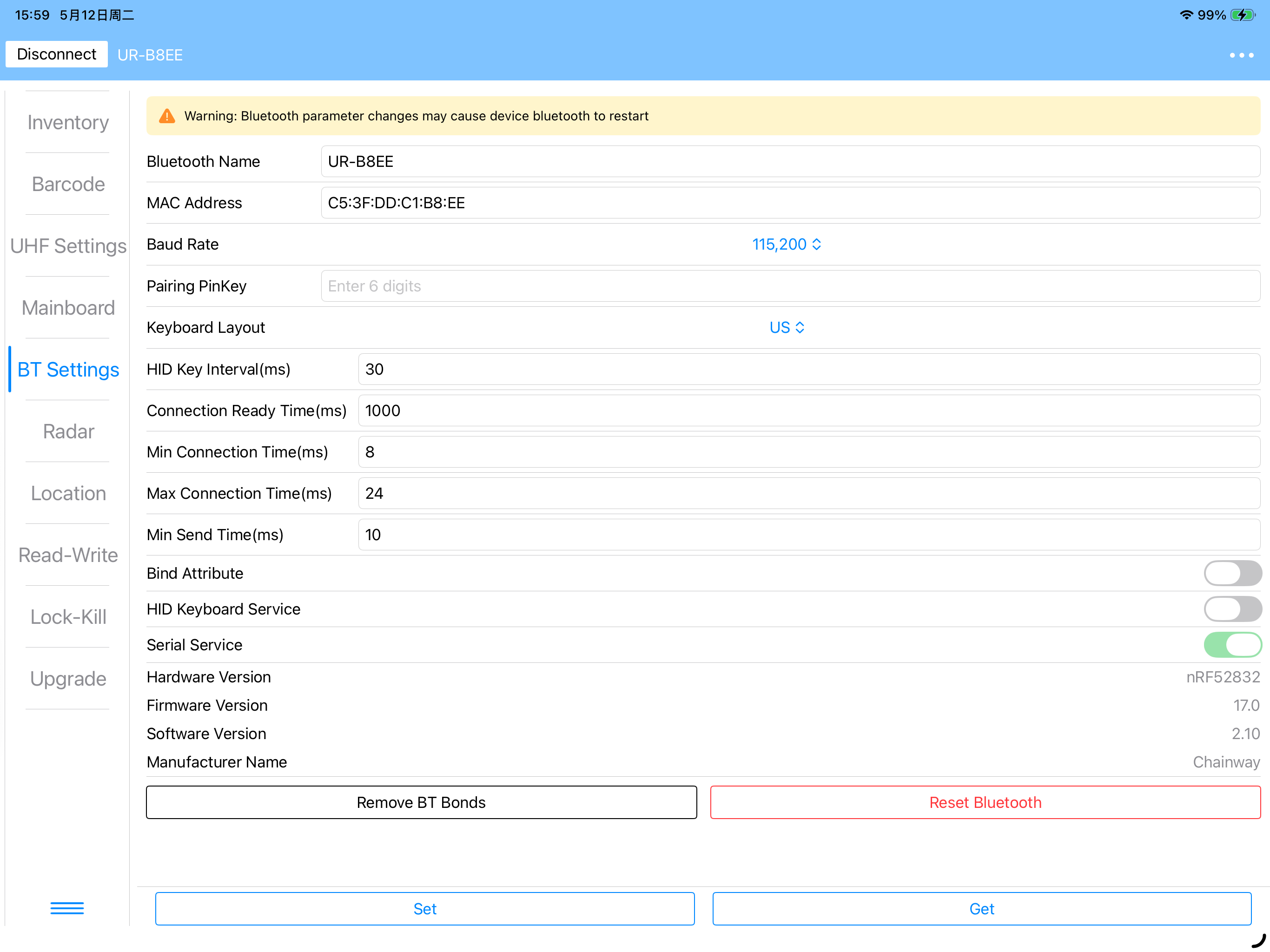Tap the UR-B8EE device name in header
1270x952 pixels.
[150, 55]
